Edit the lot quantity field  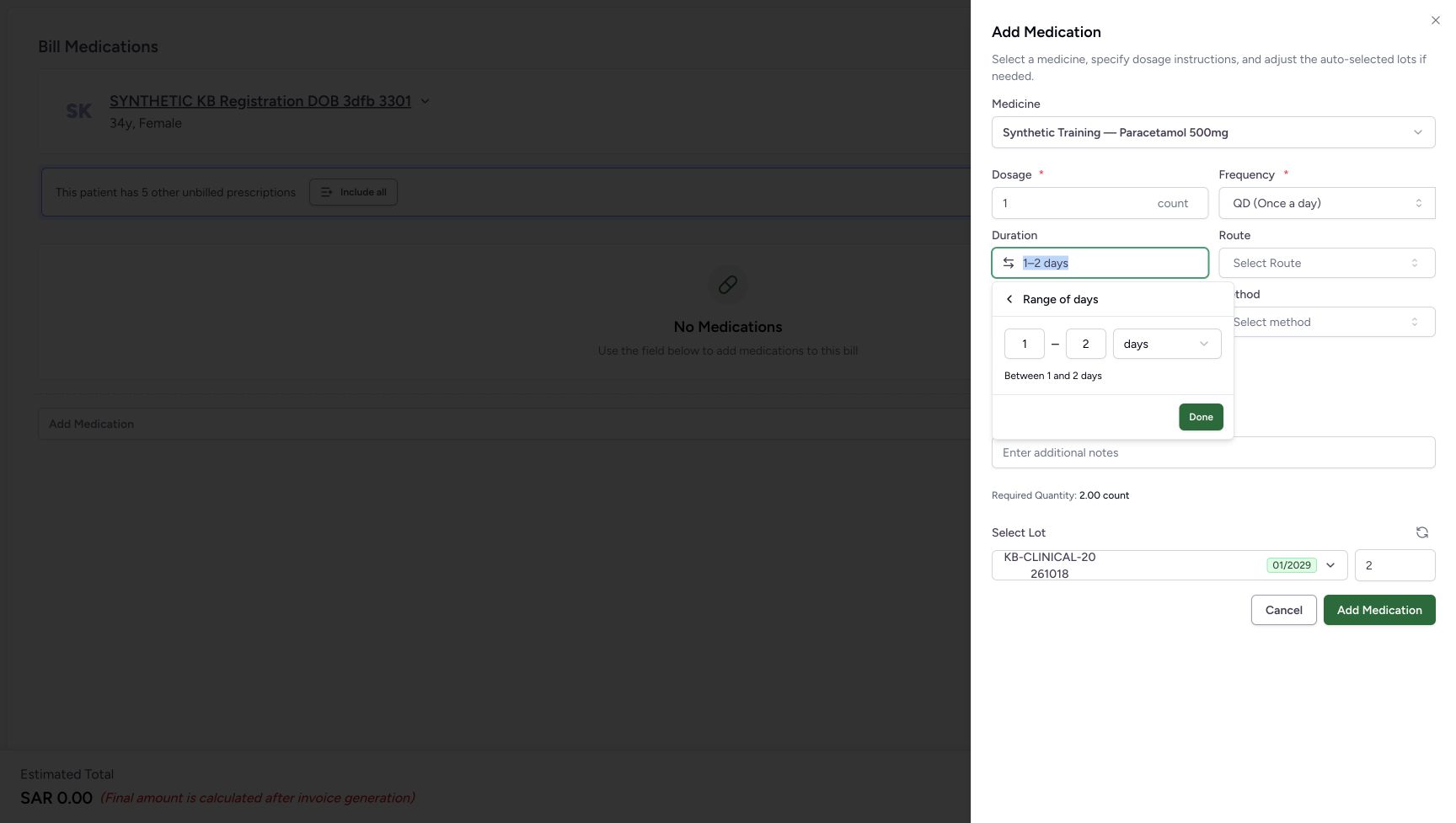[1394, 565]
